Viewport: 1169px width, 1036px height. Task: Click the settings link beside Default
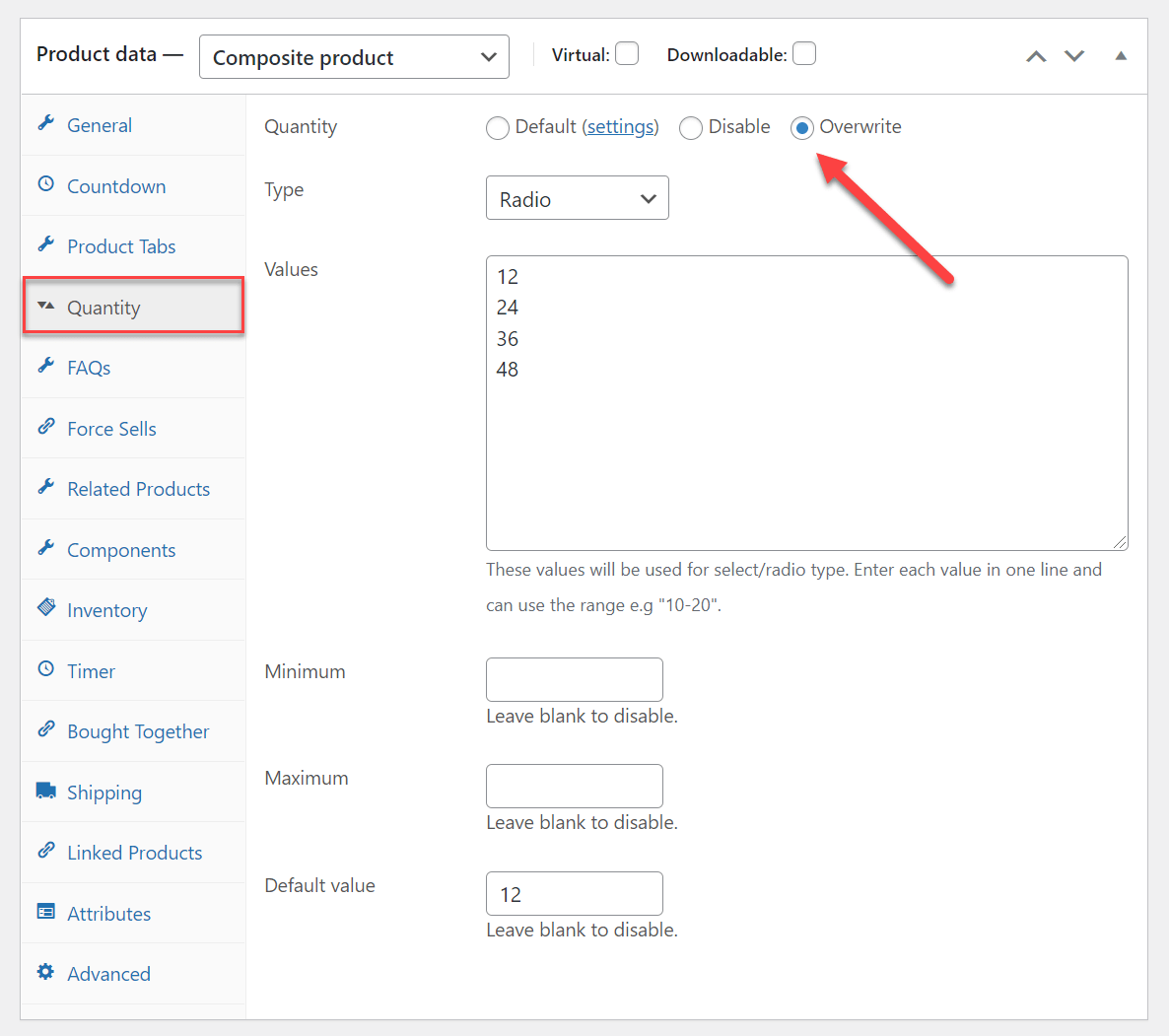620,126
